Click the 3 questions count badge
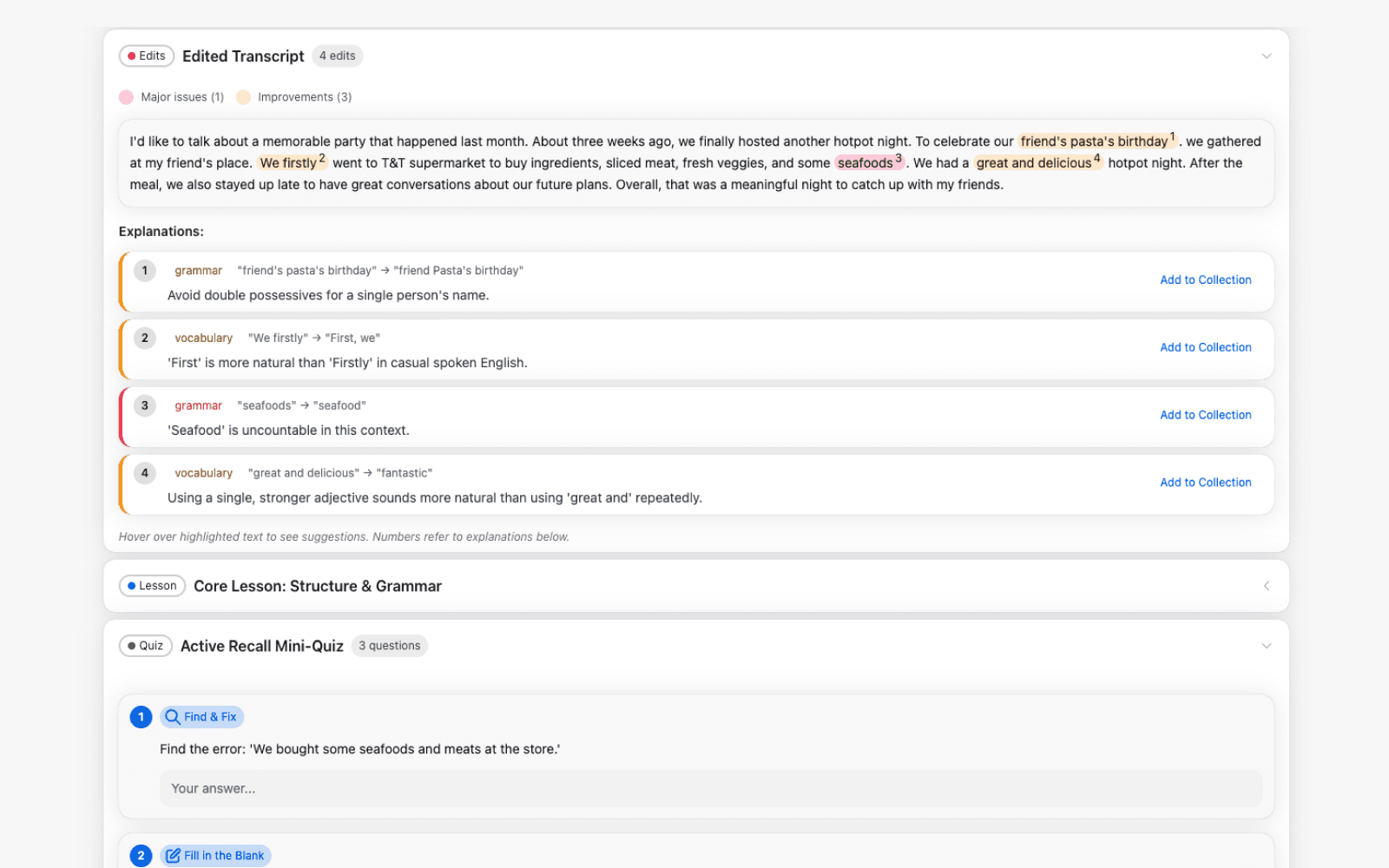This screenshot has width=1389, height=868. (390, 646)
